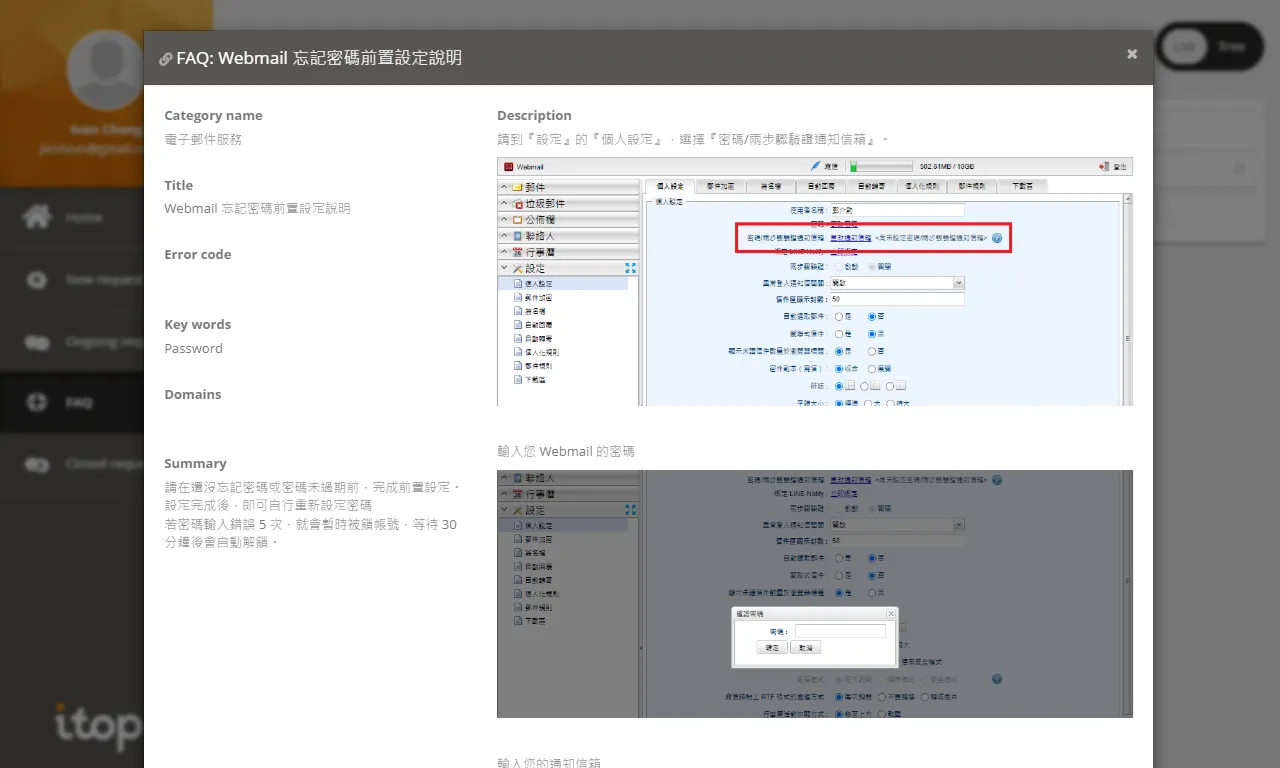Click the 'Error code' field label
The height and width of the screenshot is (768, 1280).
(x=197, y=254)
